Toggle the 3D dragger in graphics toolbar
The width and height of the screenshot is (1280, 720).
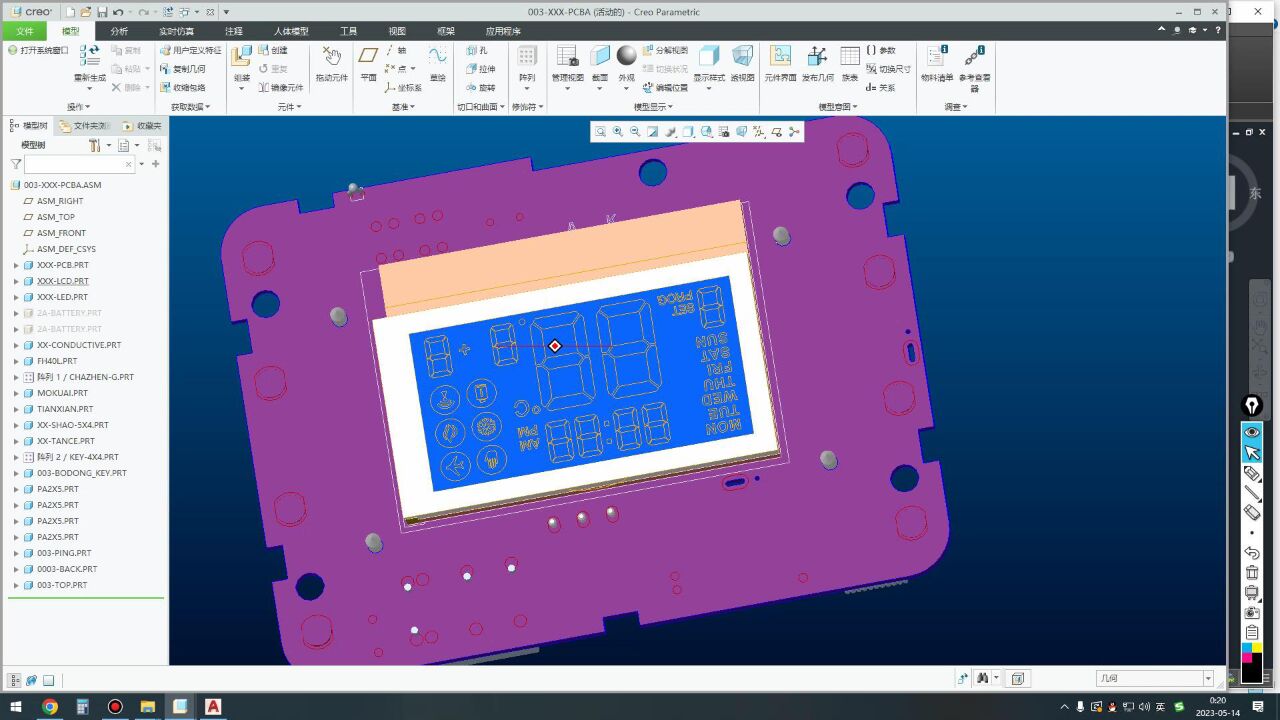click(795, 131)
